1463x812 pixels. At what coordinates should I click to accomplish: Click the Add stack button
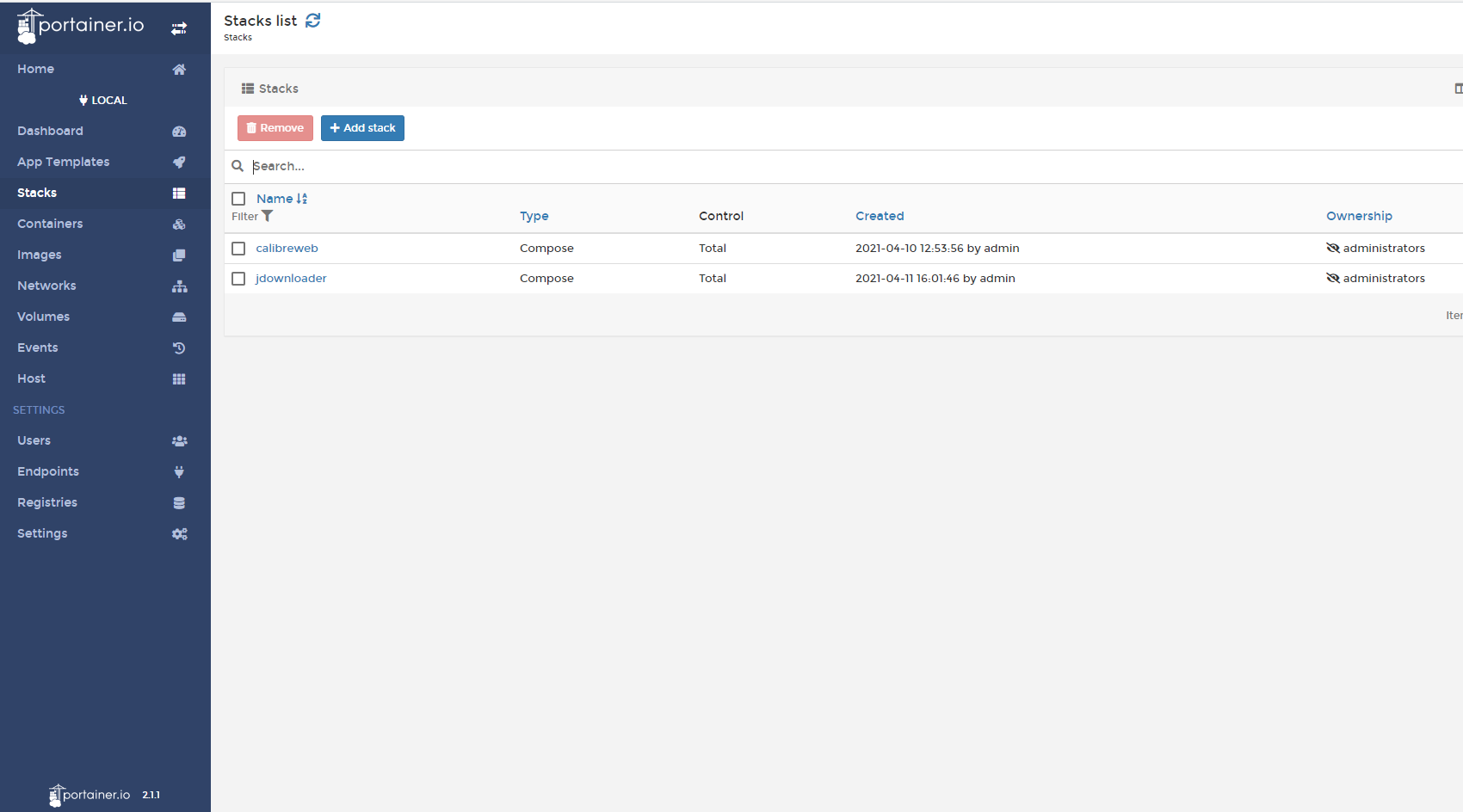tap(362, 128)
